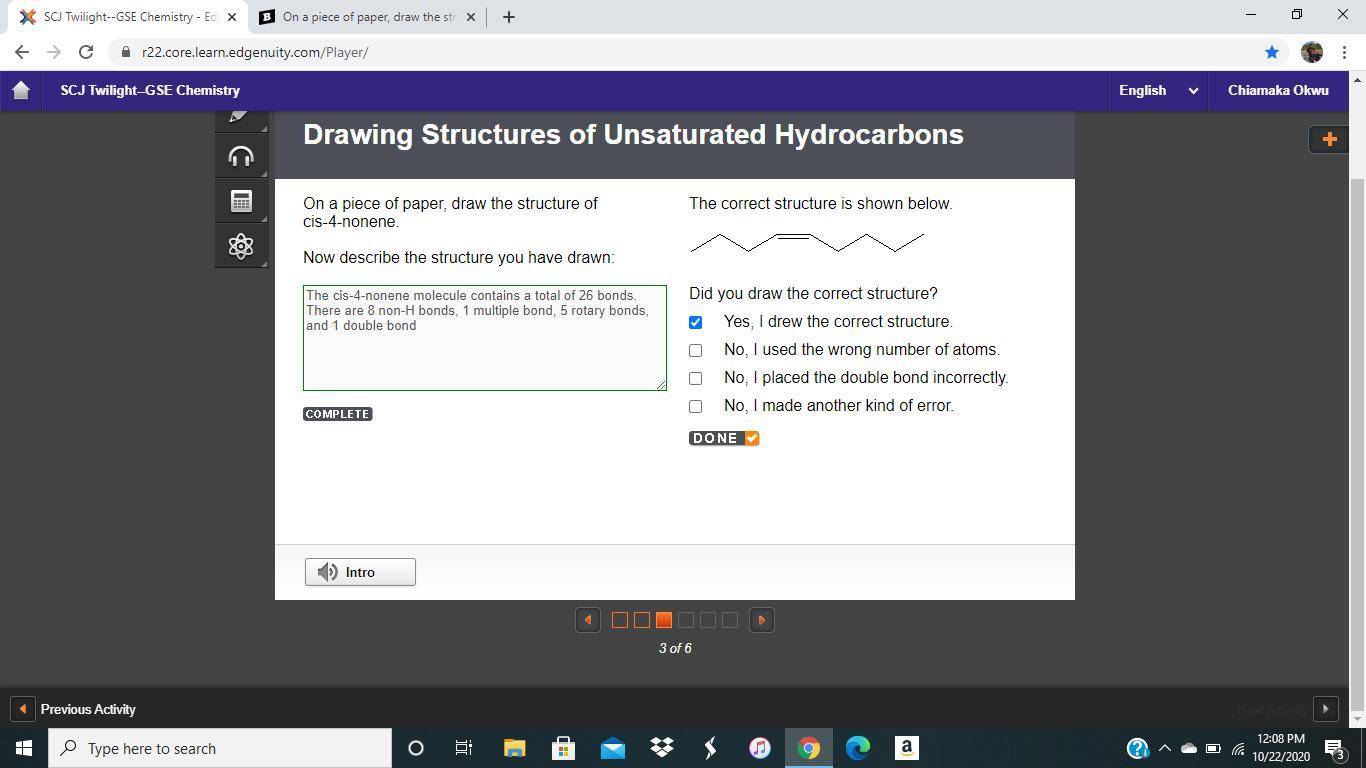Go to the previous slide arrow
The width and height of the screenshot is (1366, 768).
tap(588, 620)
